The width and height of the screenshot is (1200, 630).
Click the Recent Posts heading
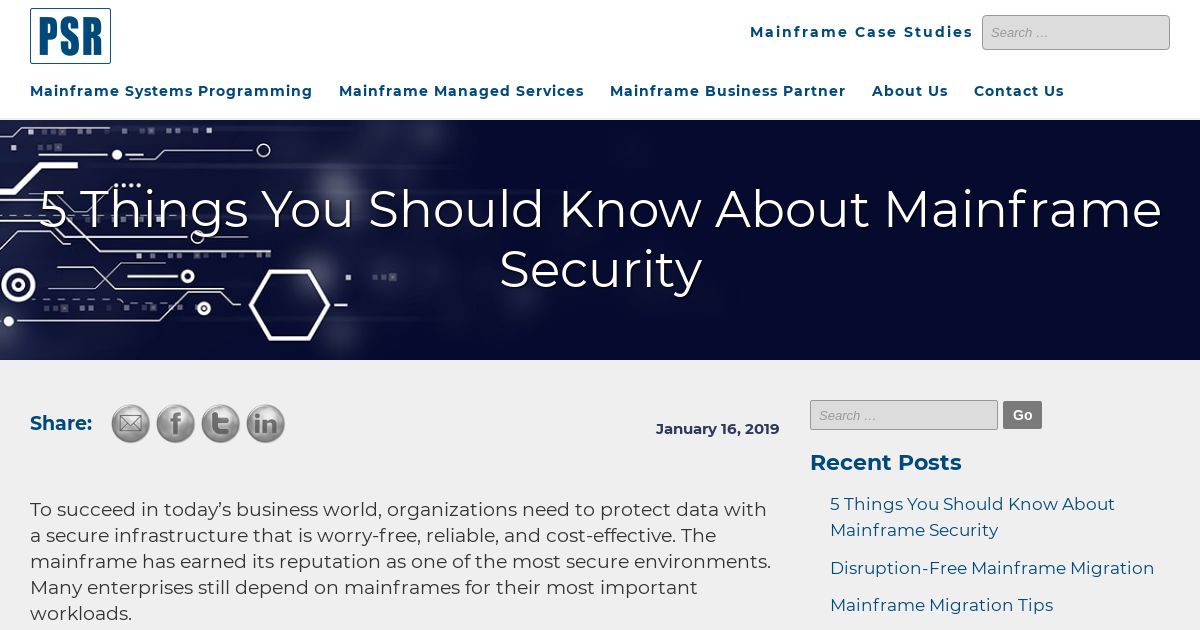[x=885, y=463]
